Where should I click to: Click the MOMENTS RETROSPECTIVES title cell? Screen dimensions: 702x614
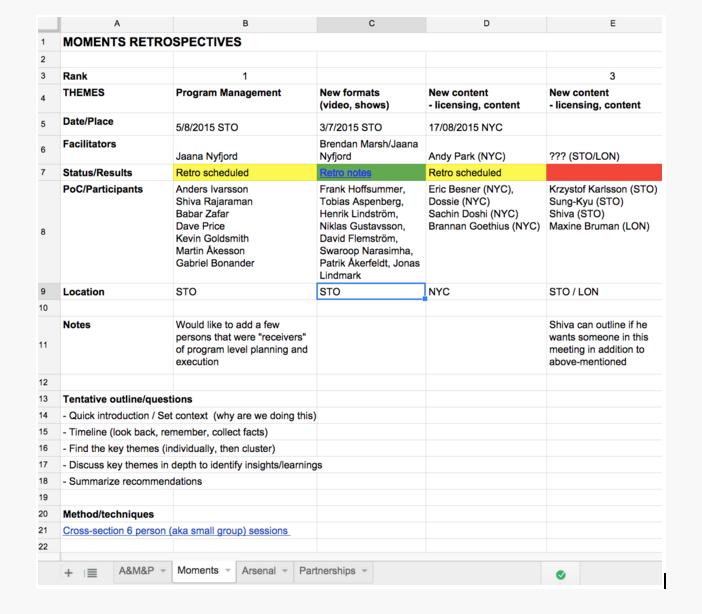point(152,42)
